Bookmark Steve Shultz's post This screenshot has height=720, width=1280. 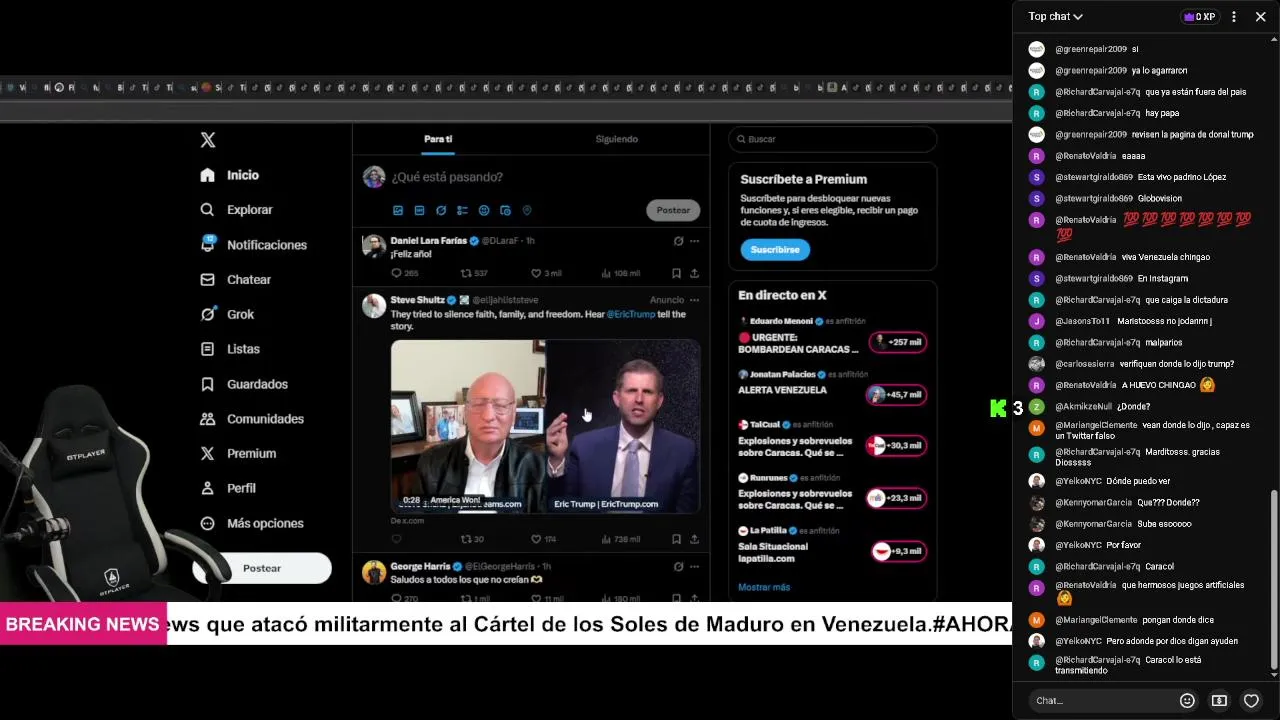point(677,539)
